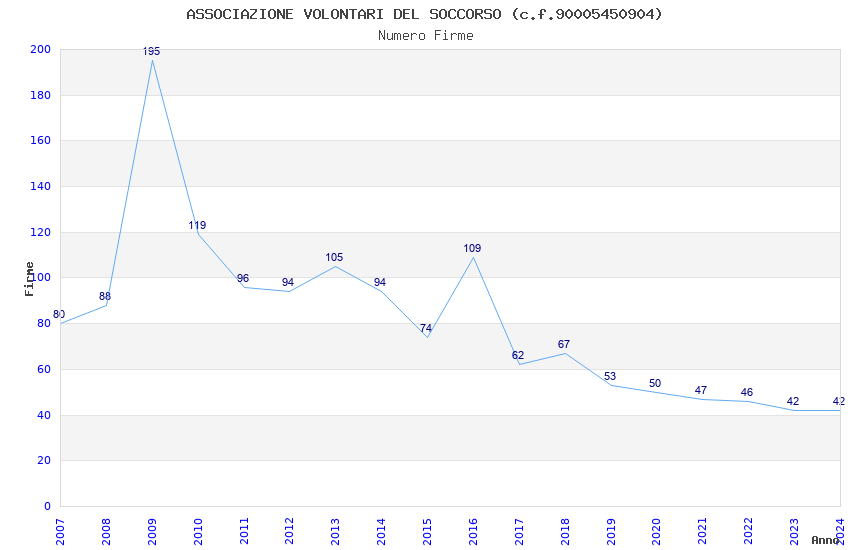The width and height of the screenshot is (850, 550).
Task: Click the y-axis tick label 180
Action: [41, 95]
